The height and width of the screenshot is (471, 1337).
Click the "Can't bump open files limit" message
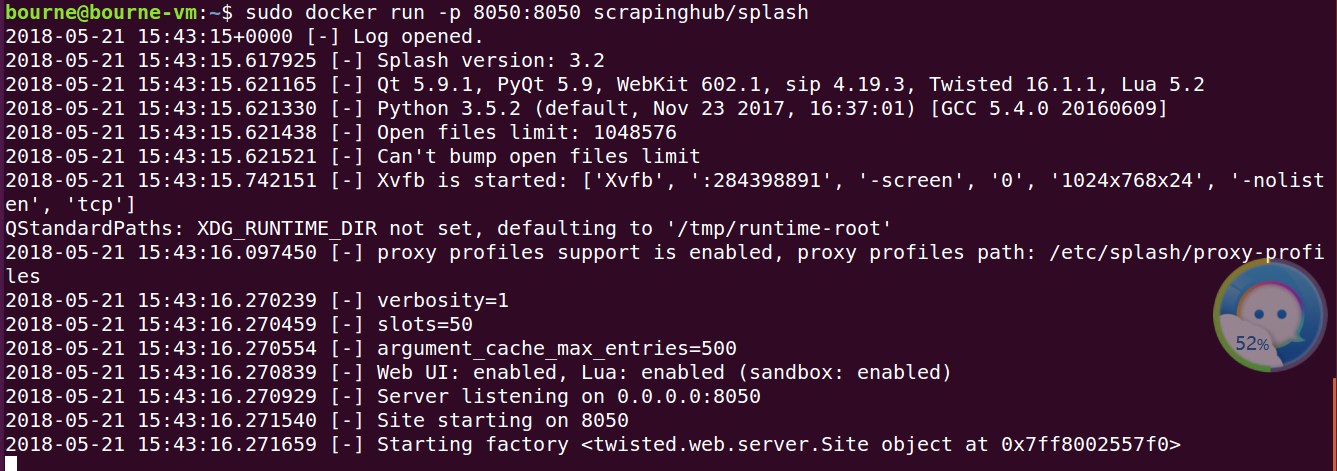pos(538,156)
